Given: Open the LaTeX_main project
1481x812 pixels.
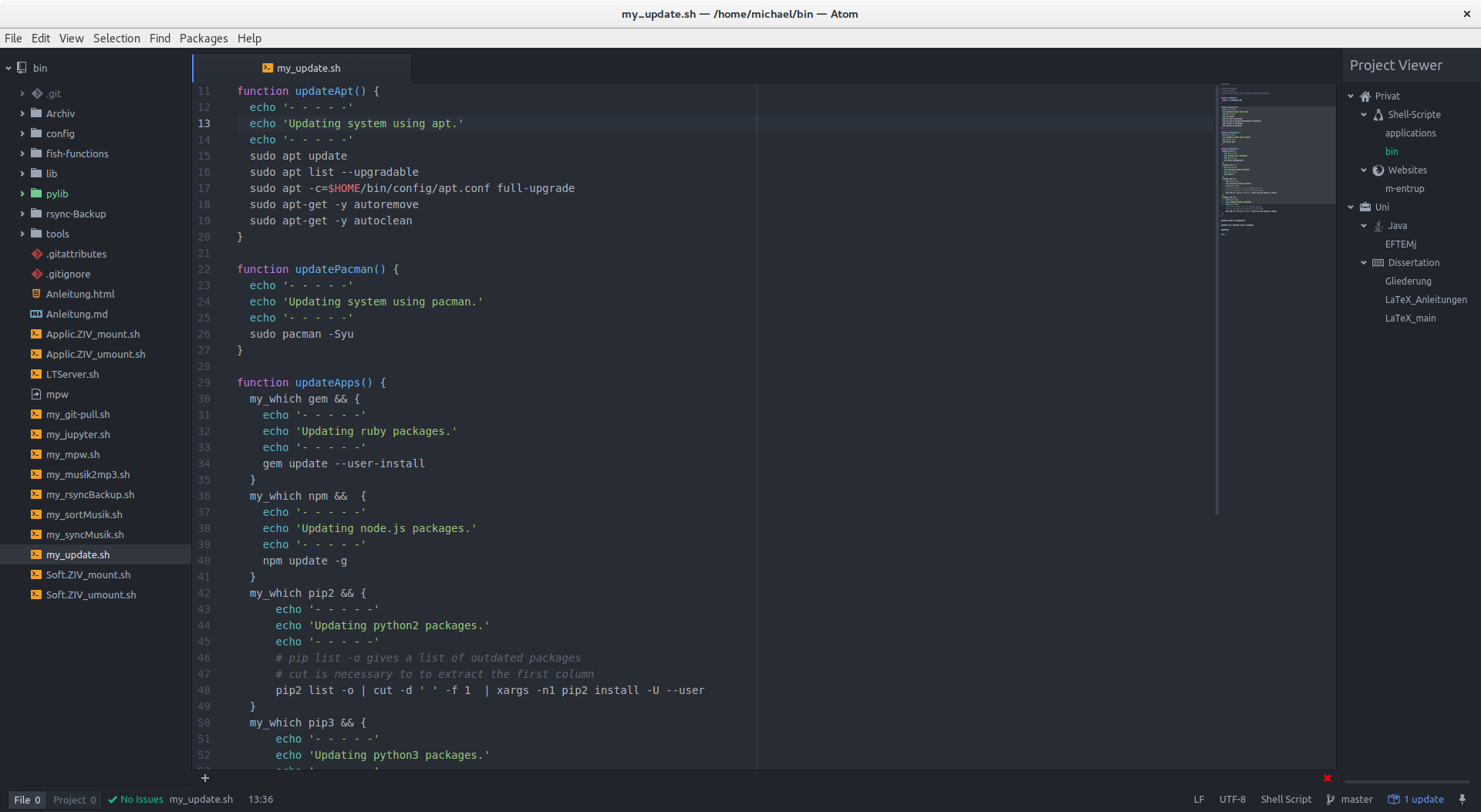Looking at the screenshot, I should click(x=1410, y=318).
